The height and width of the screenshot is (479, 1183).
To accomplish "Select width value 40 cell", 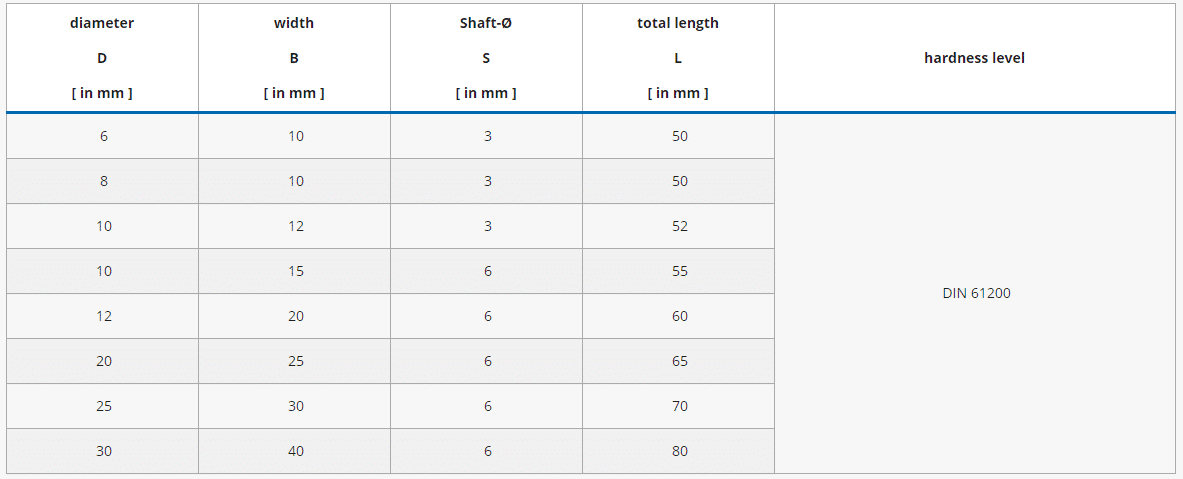I will pyautogui.click(x=296, y=451).
